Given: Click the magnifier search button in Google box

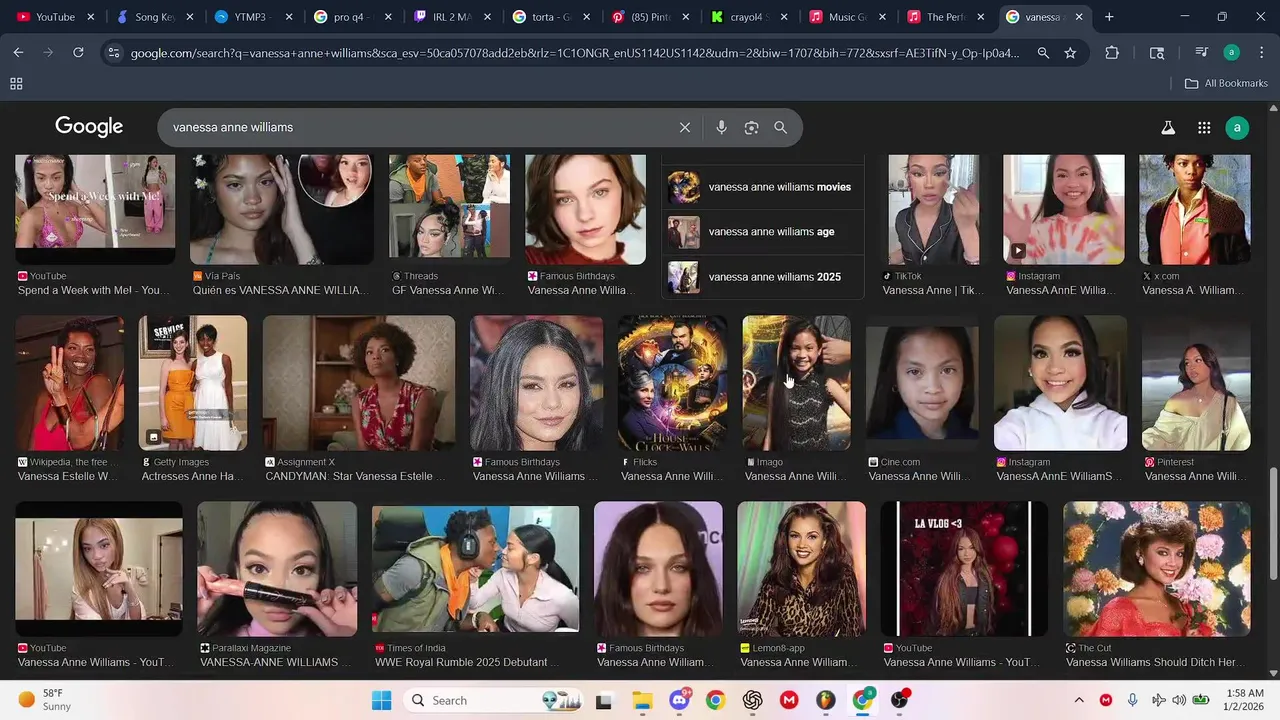Looking at the screenshot, I should 780,128.
